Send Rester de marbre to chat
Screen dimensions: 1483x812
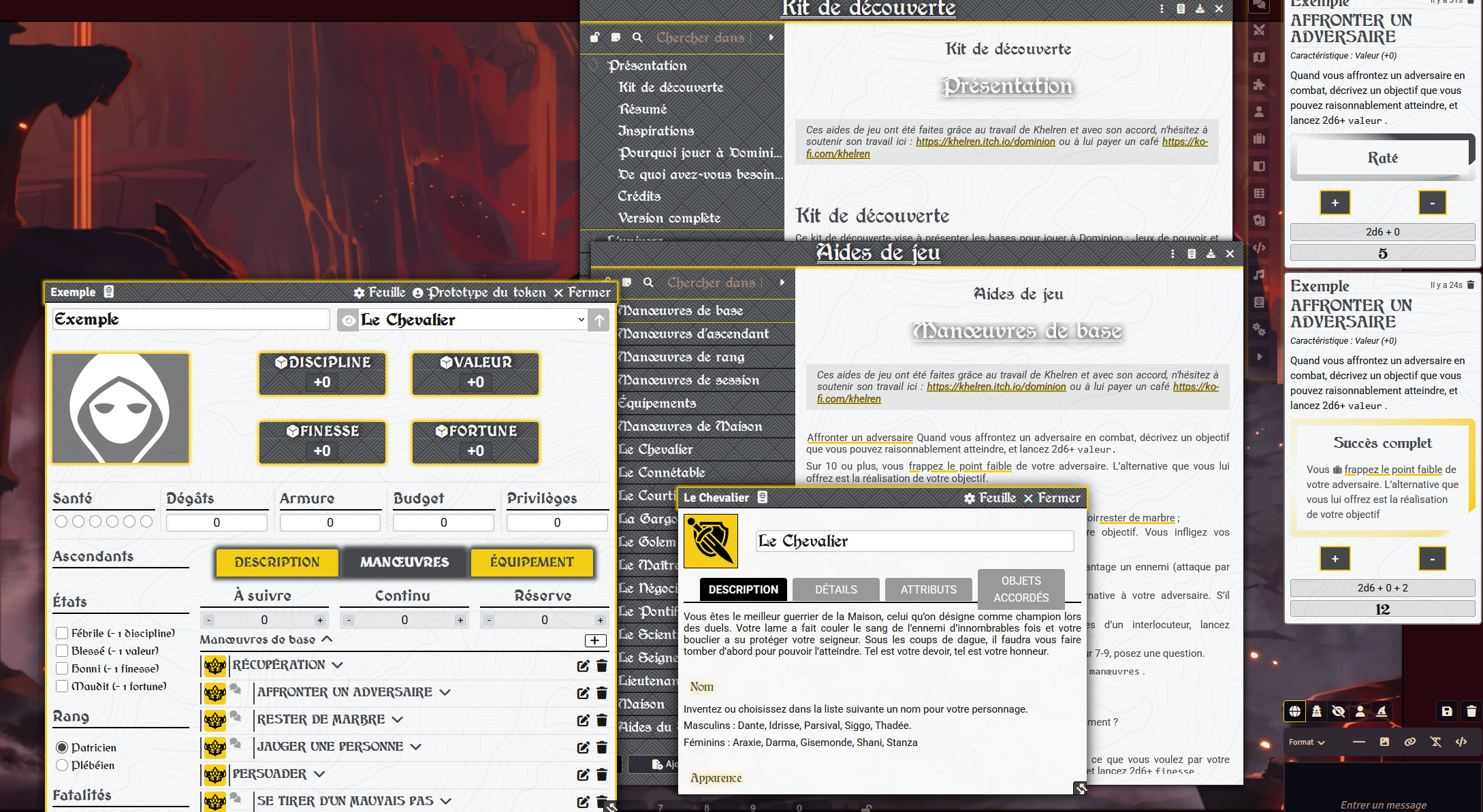point(236,716)
